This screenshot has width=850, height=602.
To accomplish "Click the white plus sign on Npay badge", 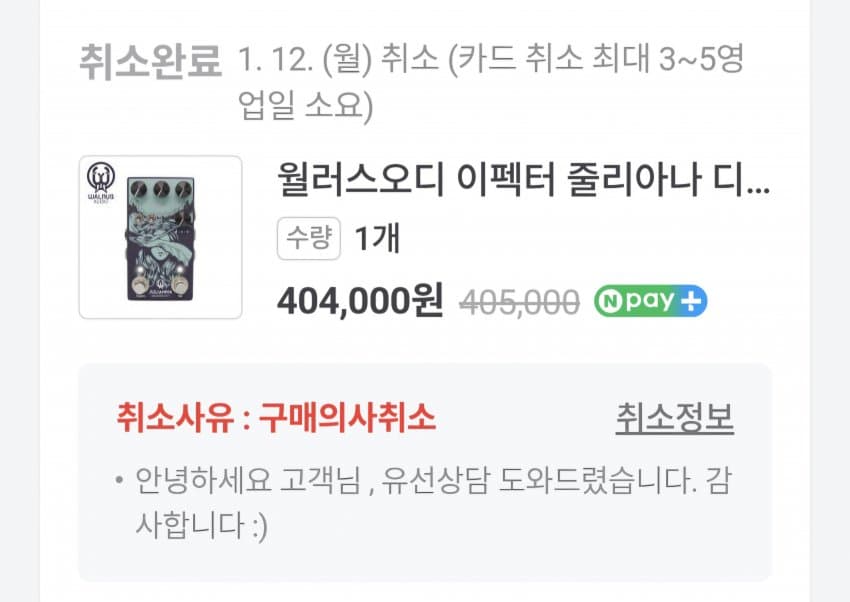I will pos(691,301).
